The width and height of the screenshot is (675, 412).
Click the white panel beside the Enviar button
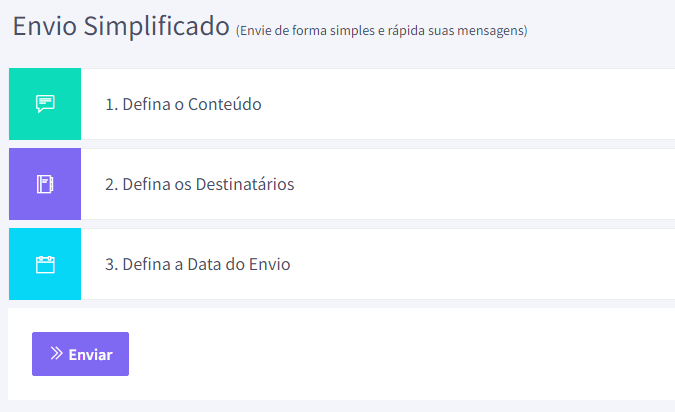point(402,354)
